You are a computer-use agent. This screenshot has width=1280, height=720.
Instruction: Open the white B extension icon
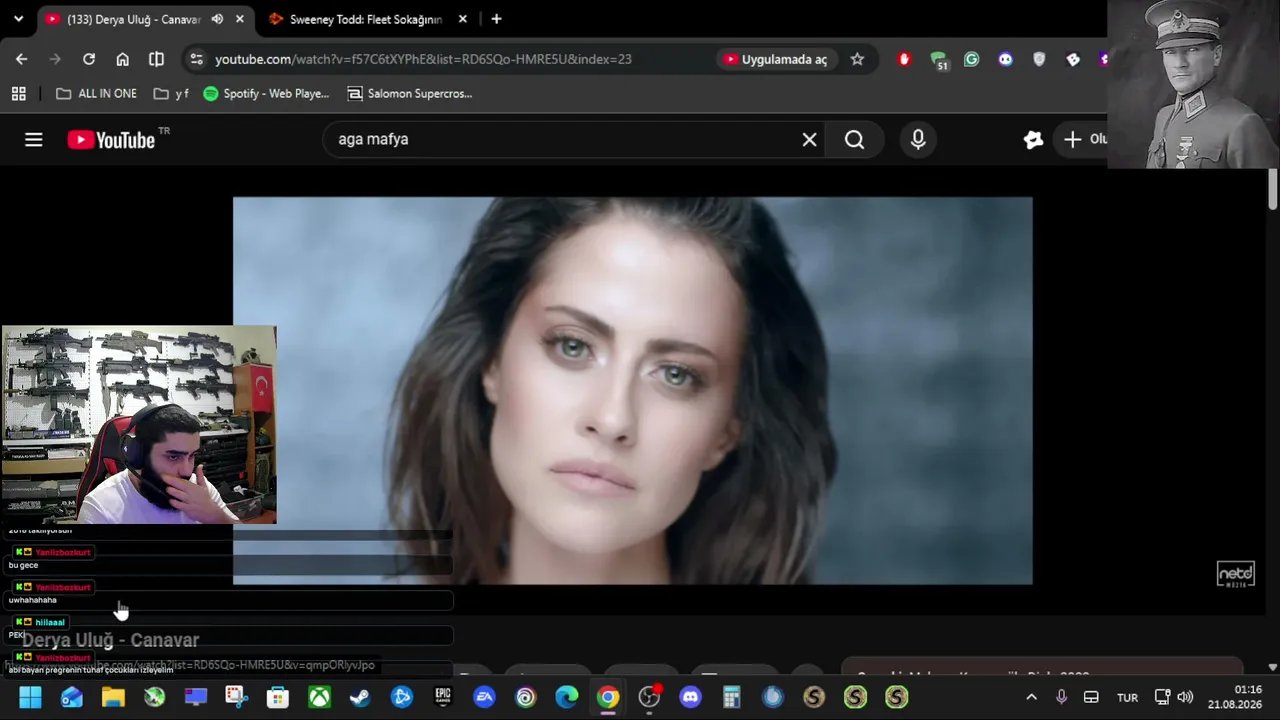click(1073, 59)
